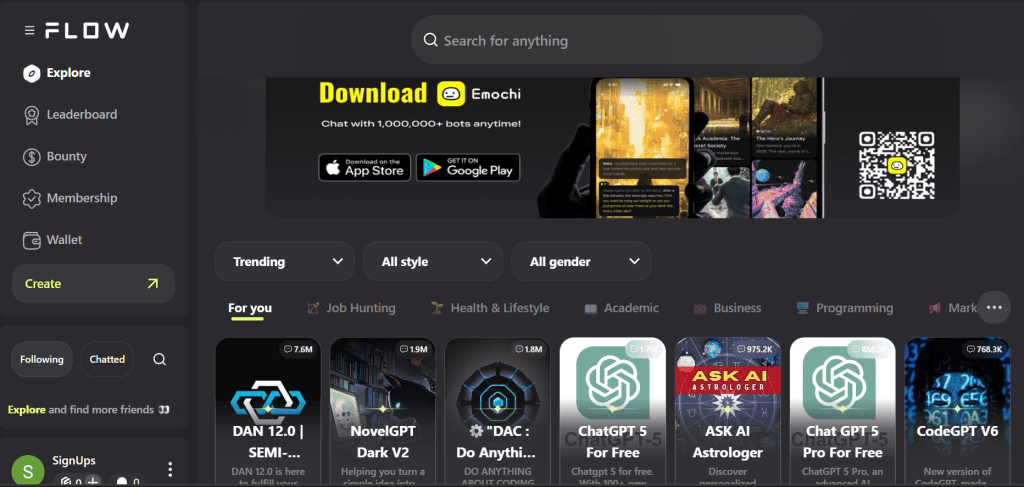Viewport: 1024px width, 487px height.
Task: Click the friends search icon beside Chatted
Action: (159, 359)
